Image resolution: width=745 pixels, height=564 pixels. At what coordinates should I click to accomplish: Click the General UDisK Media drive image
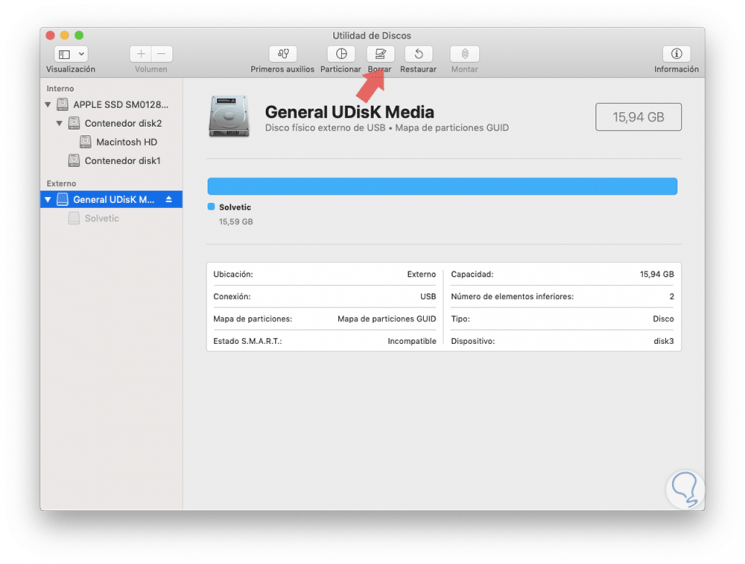[x=229, y=116]
